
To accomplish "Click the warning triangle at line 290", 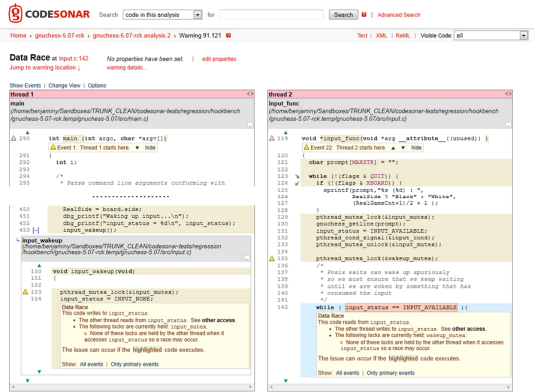I will click(x=14, y=138).
